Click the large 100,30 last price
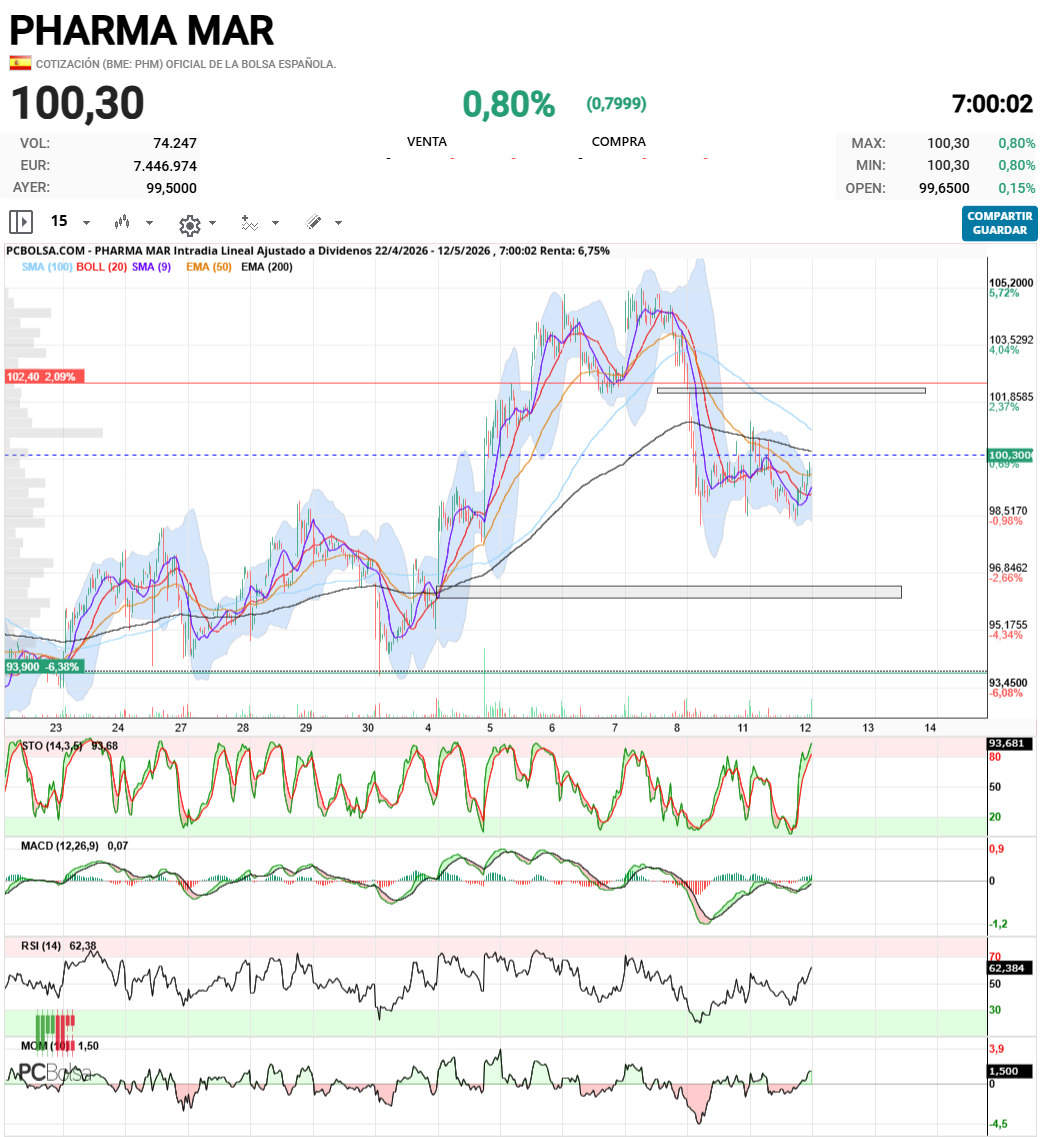This screenshot has height=1137, width=1048. [x=78, y=102]
